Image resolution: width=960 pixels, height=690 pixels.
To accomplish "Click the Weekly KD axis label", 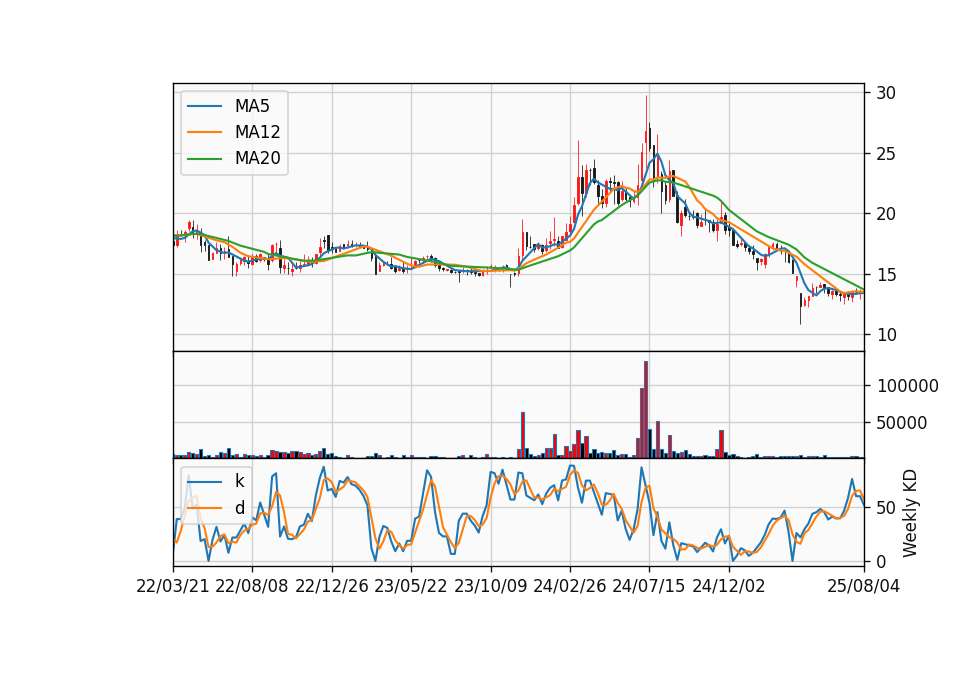I will [910, 513].
